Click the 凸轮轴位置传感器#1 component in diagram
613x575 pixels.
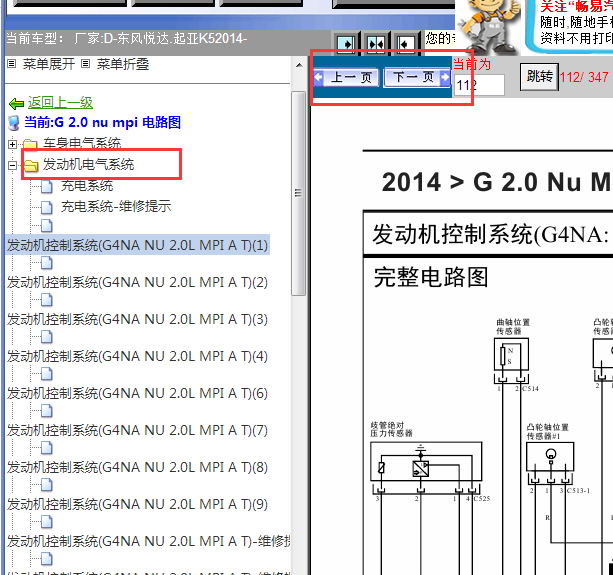coord(550,457)
